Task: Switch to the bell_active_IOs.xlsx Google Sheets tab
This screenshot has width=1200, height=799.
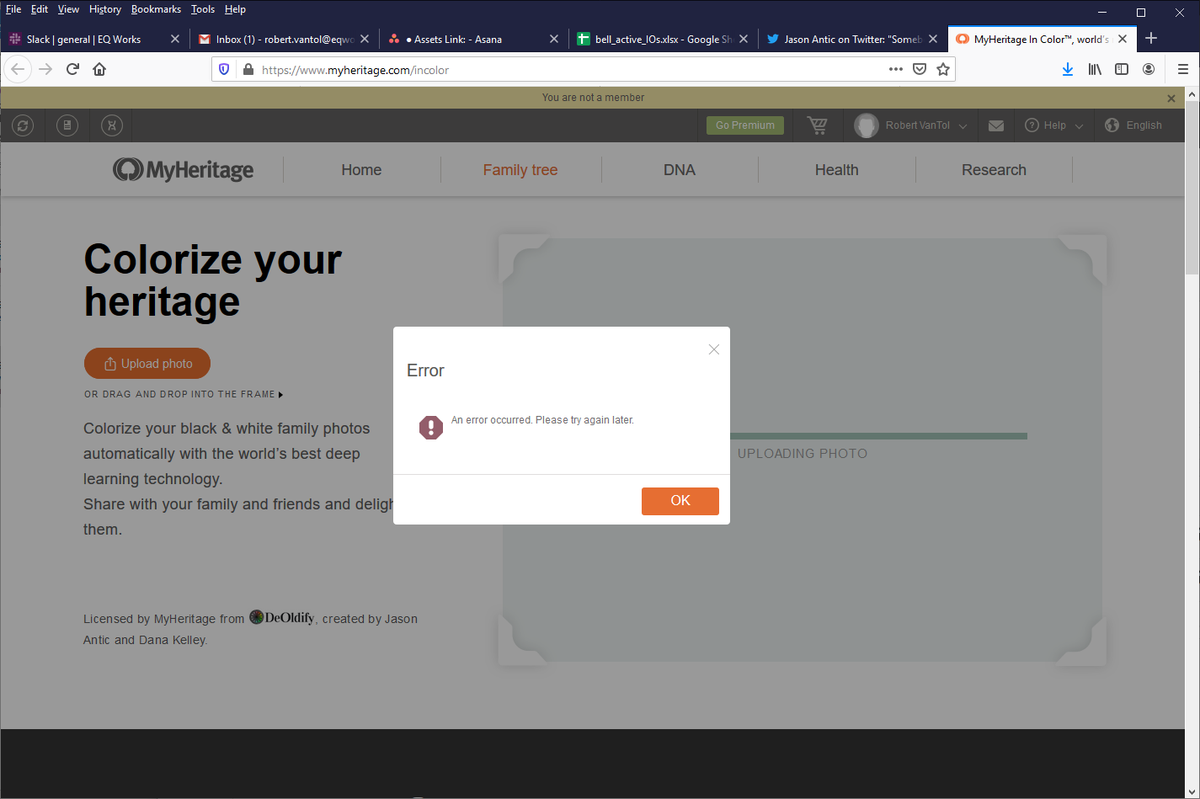Action: coord(662,39)
